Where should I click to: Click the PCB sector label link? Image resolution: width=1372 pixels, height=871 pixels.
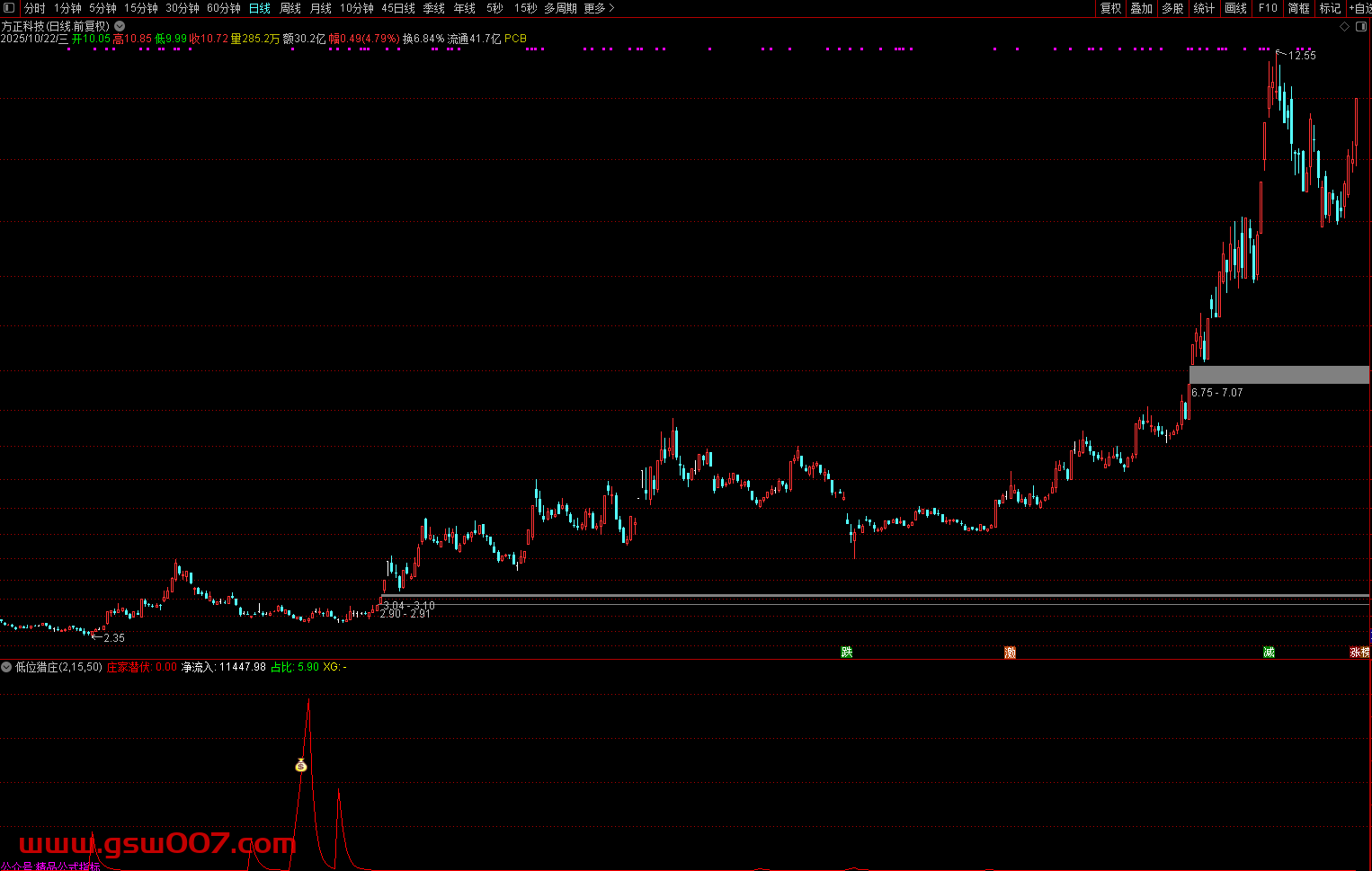tap(515, 39)
